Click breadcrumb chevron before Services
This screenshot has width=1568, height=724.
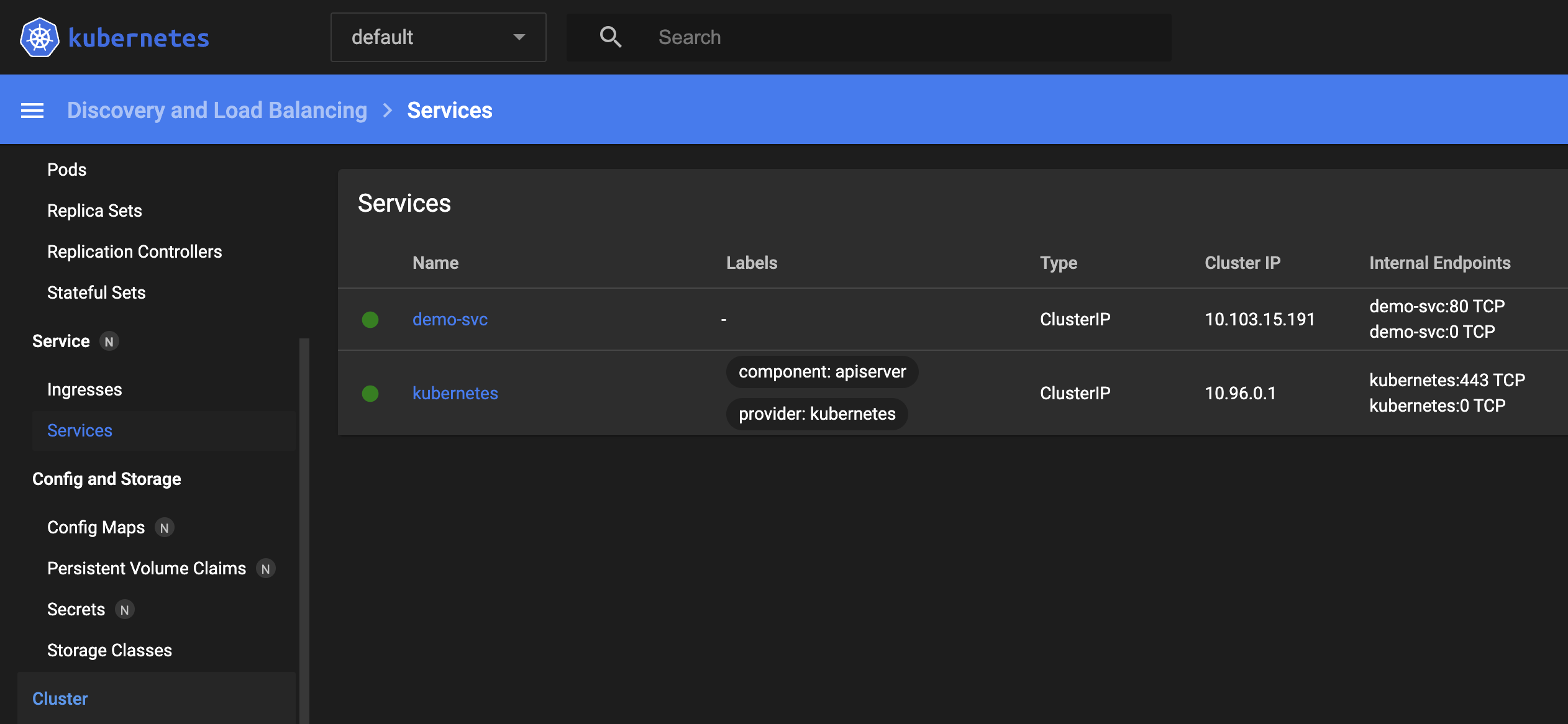388,111
